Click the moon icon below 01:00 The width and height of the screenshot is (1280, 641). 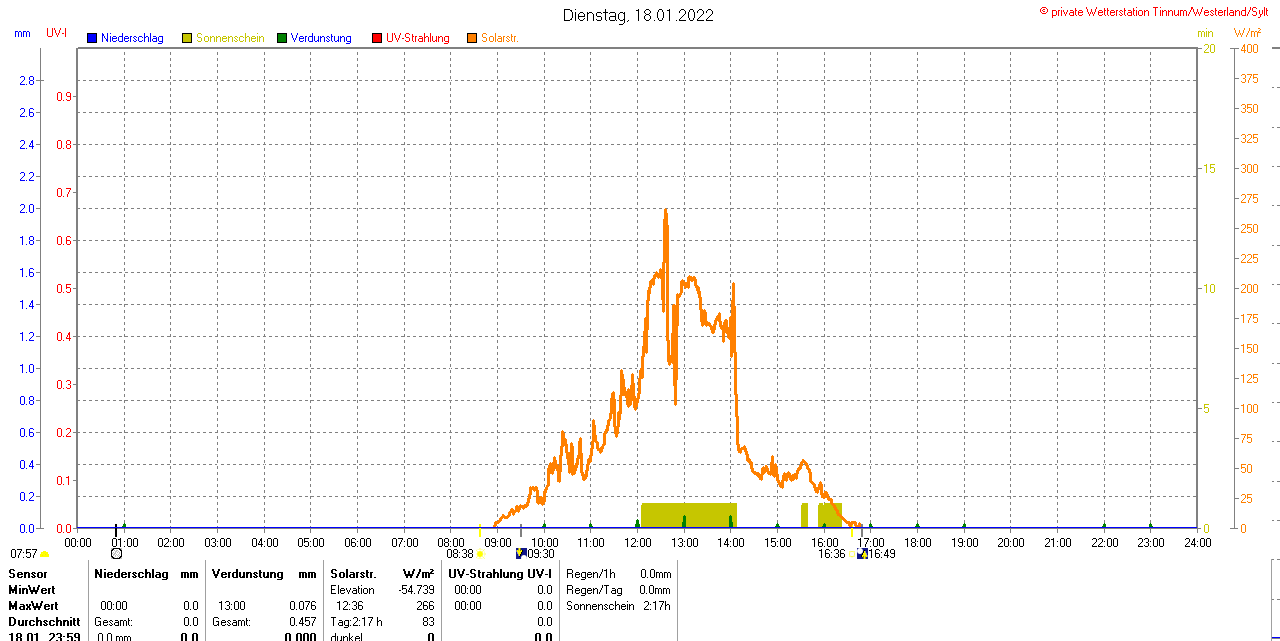pyautogui.click(x=116, y=553)
